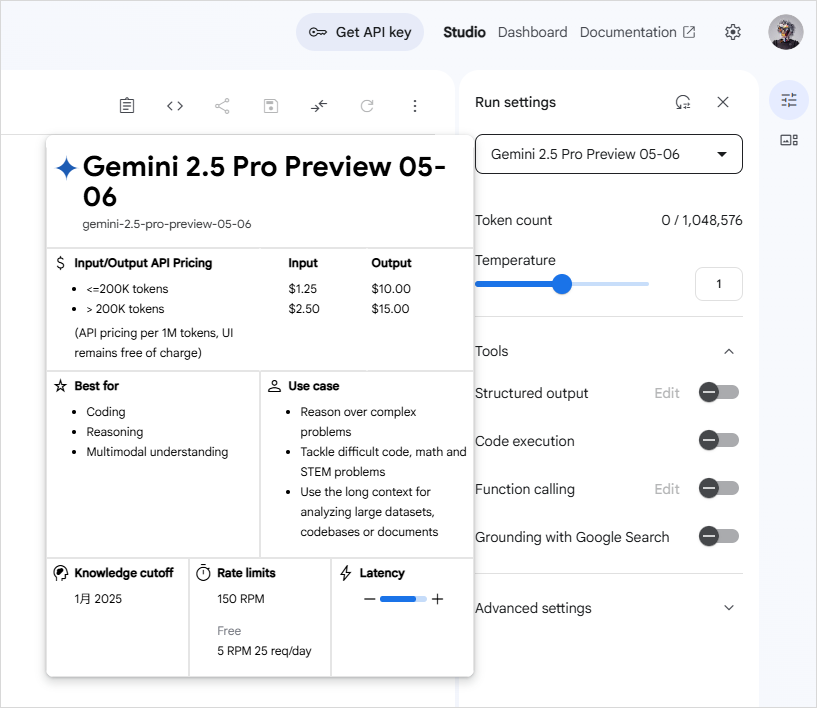
Task: Open the settings gear icon
Action: [733, 32]
